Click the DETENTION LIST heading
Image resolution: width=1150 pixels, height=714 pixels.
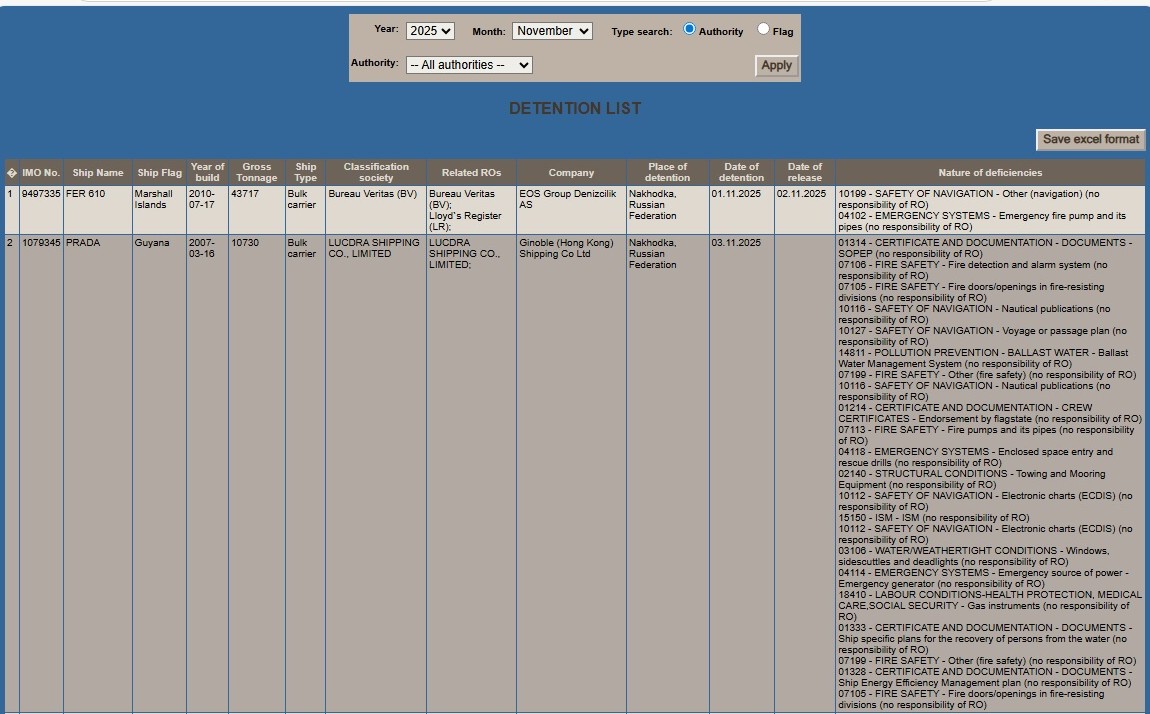click(x=575, y=109)
